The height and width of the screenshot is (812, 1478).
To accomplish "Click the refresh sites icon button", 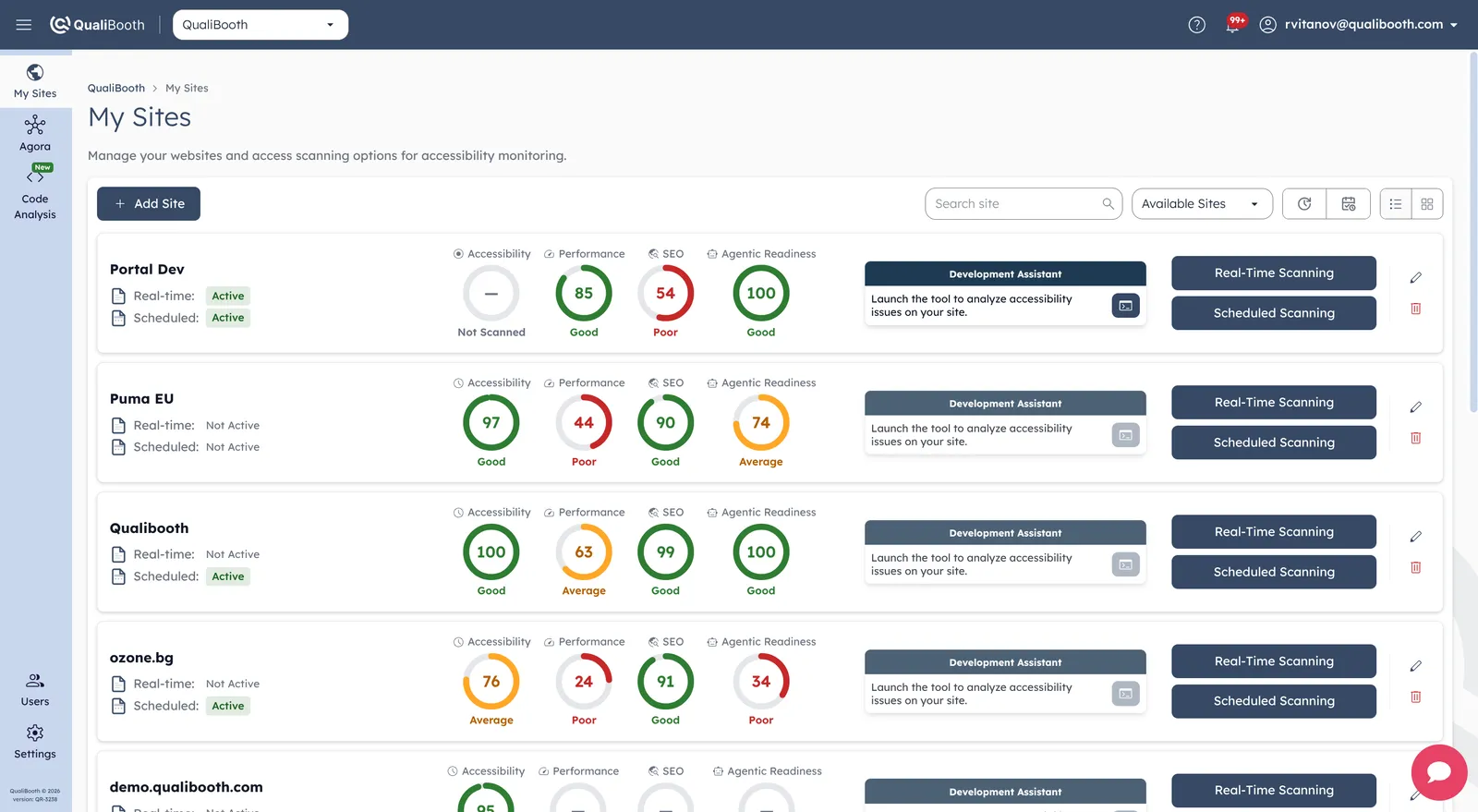I will (x=1304, y=204).
